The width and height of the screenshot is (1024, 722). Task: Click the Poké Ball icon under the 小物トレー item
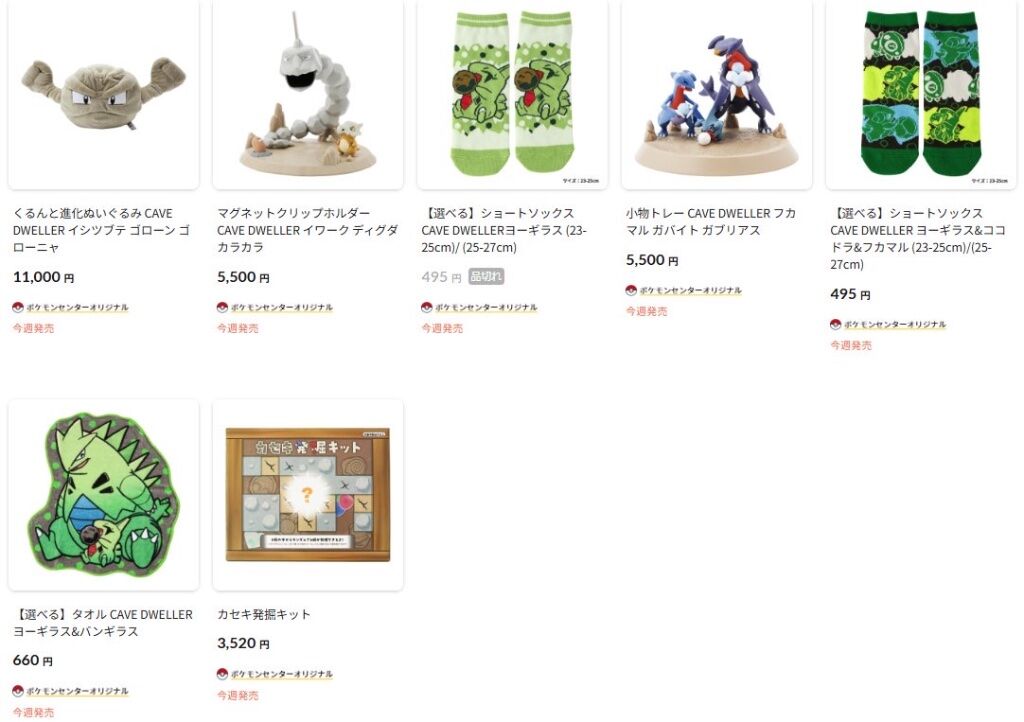631,290
